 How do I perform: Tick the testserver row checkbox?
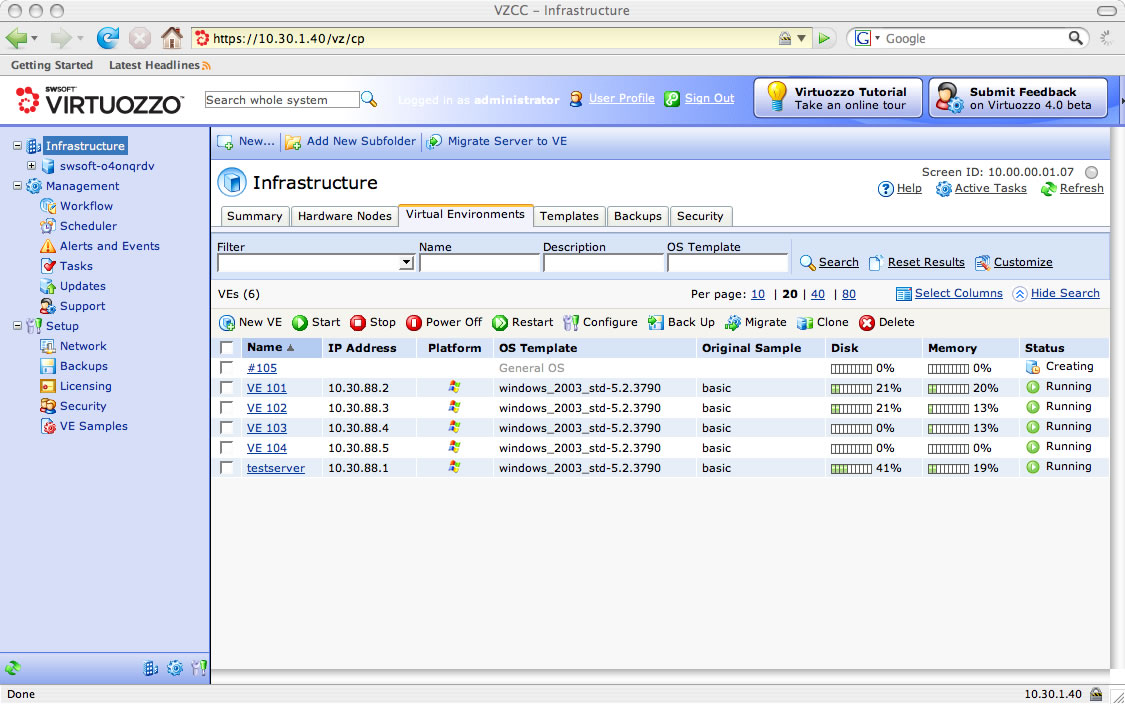[227, 468]
